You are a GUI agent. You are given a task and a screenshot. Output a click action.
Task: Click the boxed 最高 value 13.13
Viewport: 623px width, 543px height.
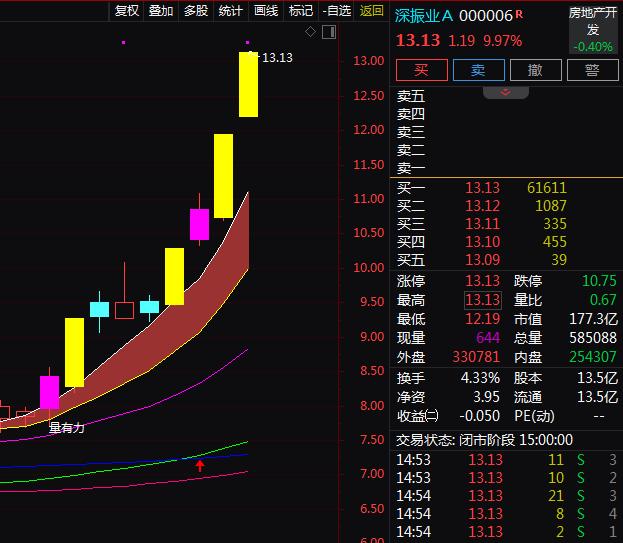483,300
